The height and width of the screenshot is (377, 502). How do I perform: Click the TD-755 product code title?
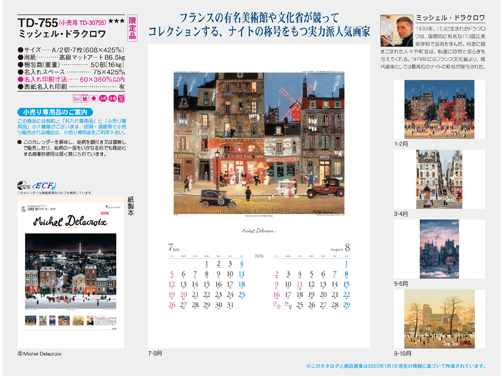(x=38, y=23)
